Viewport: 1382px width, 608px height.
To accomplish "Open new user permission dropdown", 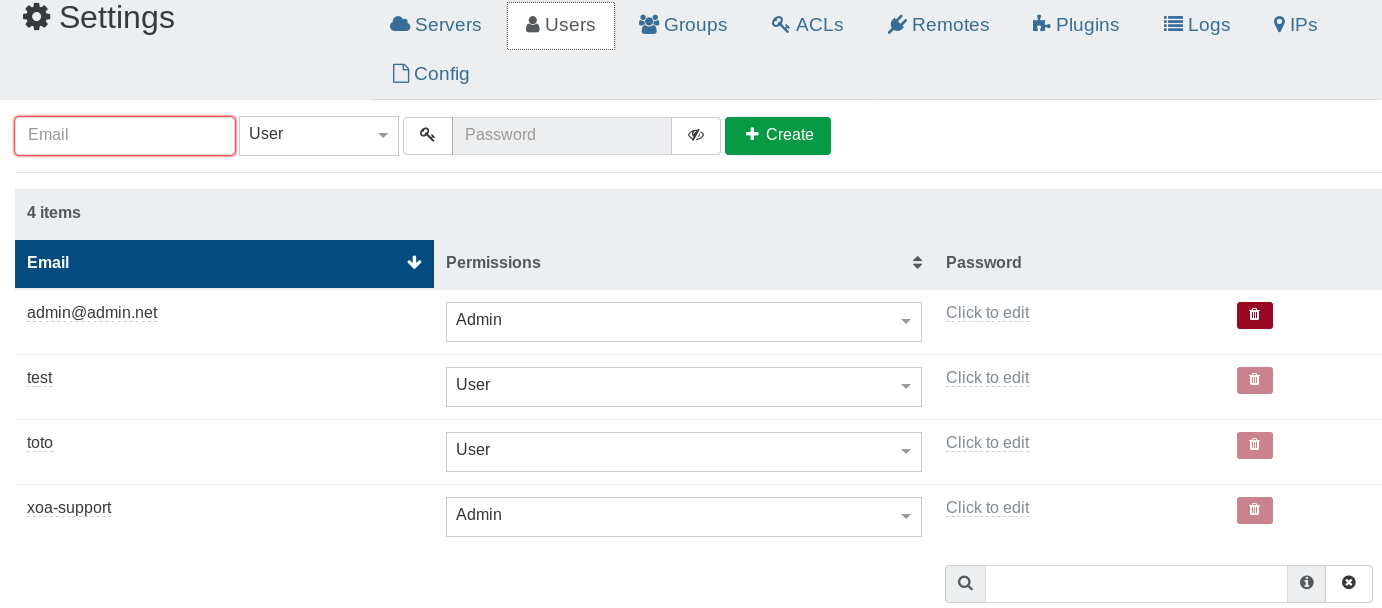I will (x=318, y=135).
